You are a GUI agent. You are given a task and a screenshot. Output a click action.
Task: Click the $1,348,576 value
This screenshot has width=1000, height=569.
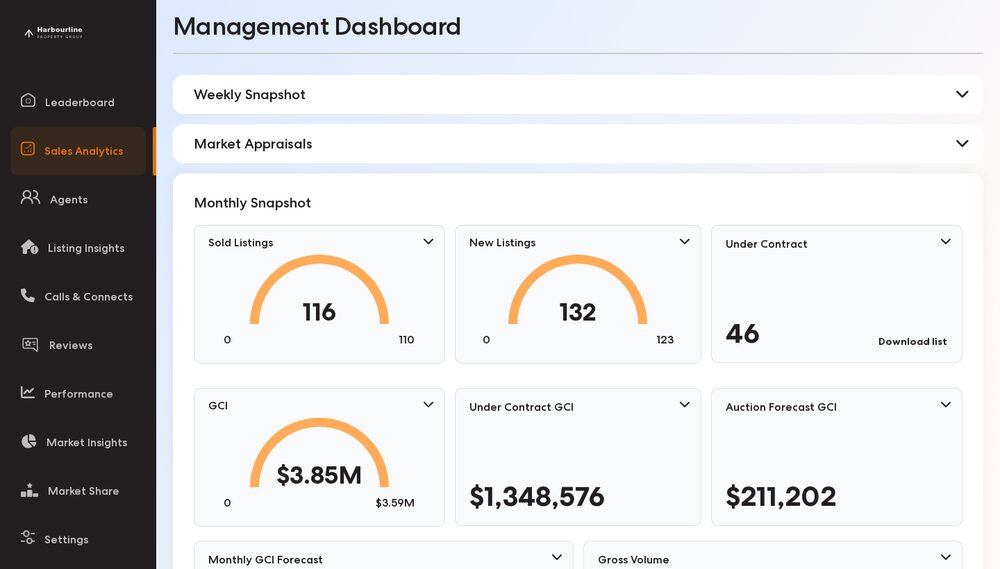[536, 497]
